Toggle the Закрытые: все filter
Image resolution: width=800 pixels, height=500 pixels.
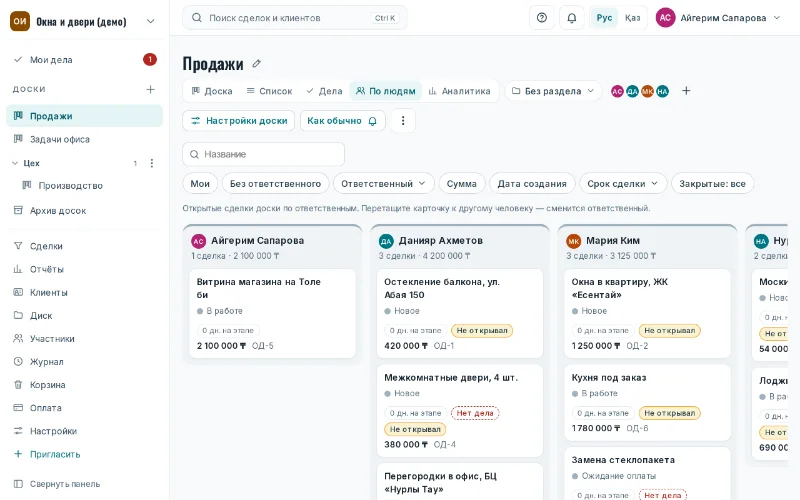[712, 184]
